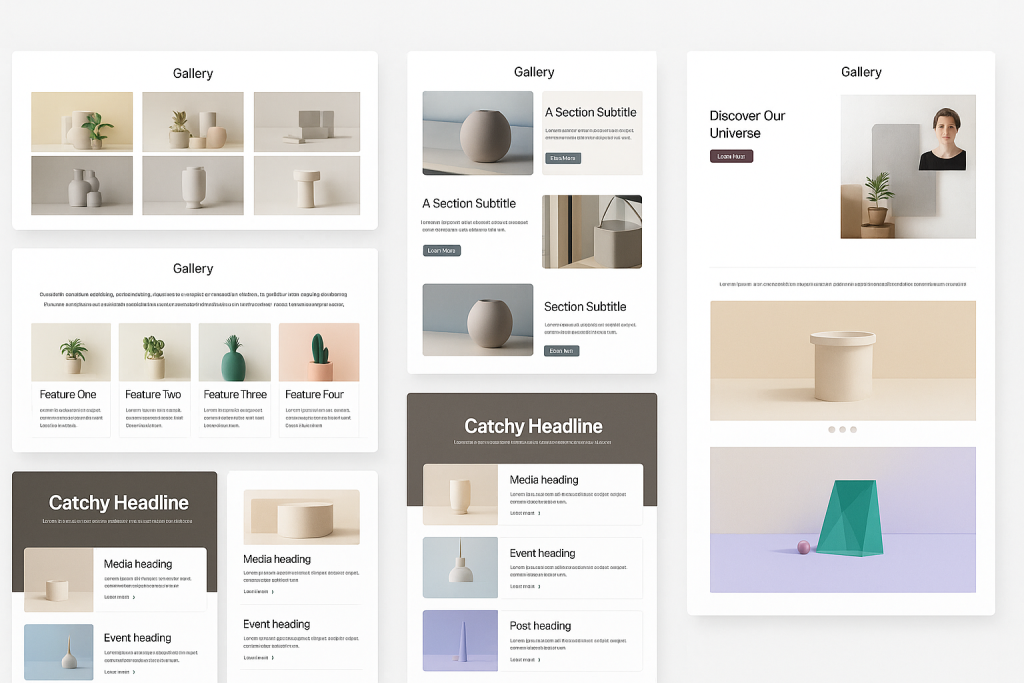1024x683 pixels.
Task: Click the Feature One plant image
Action: [x=71, y=352]
